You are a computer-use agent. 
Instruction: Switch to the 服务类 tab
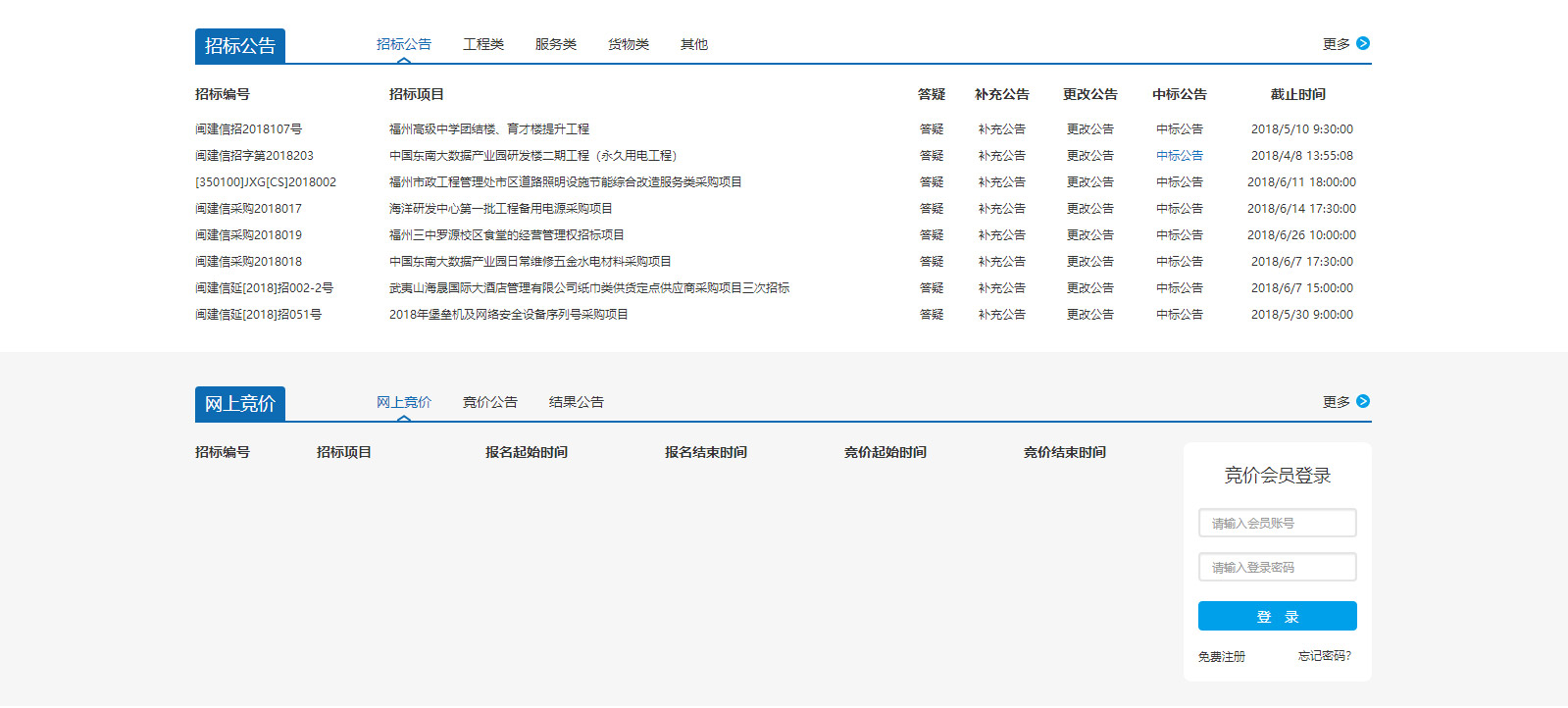(555, 44)
